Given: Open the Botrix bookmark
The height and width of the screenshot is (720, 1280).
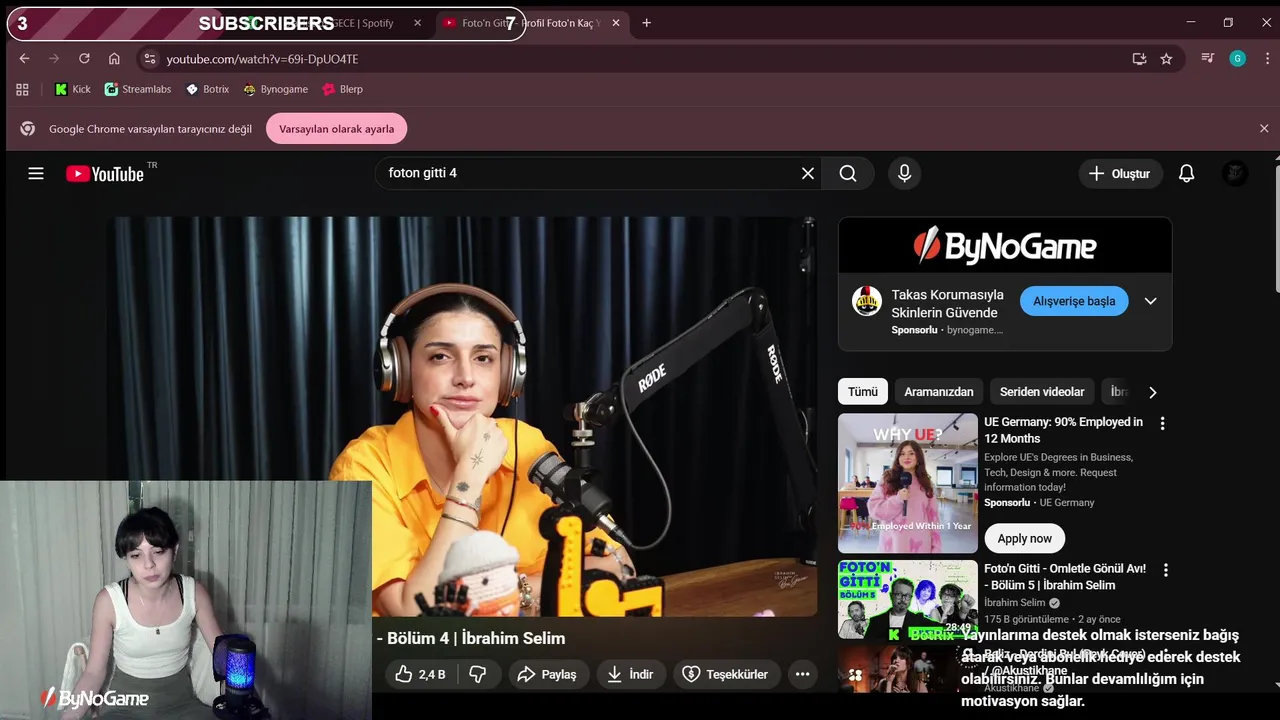Looking at the screenshot, I should click(x=207, y=89).
